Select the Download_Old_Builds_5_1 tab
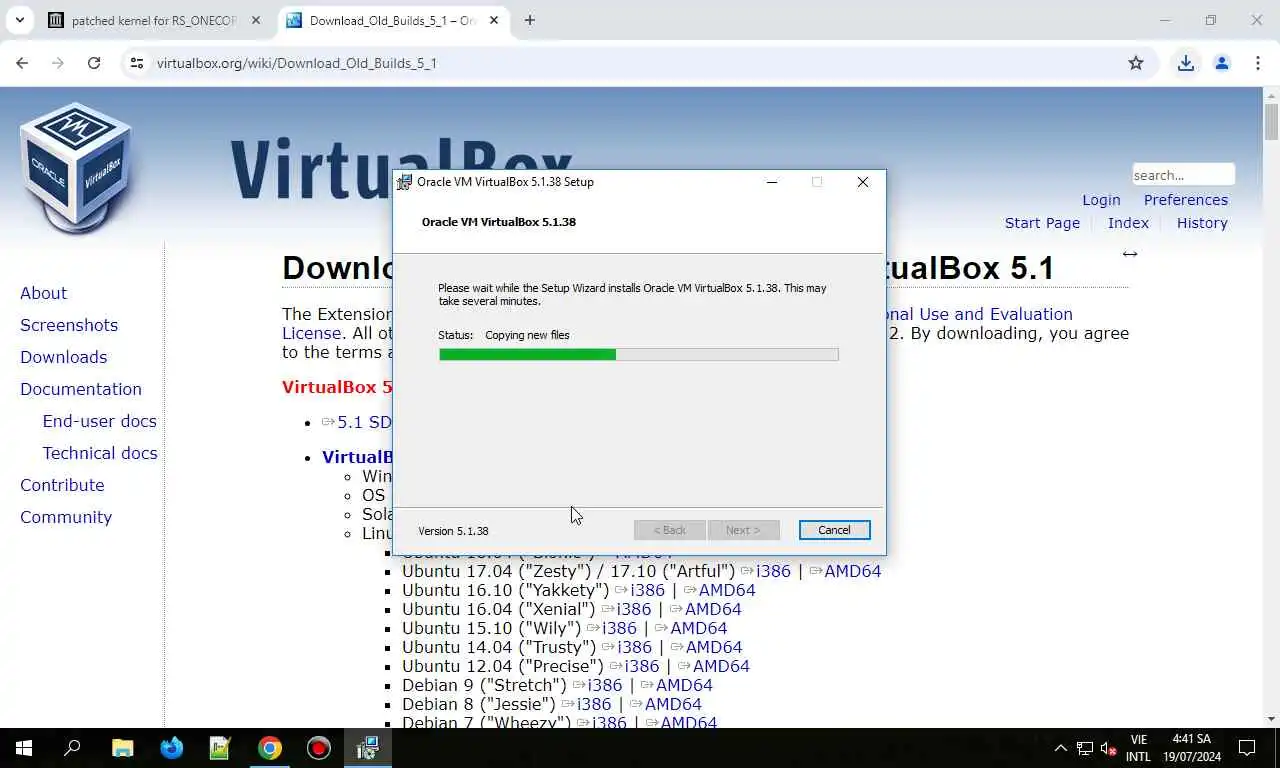1280x768 pixels. click(x=392, y=20)
